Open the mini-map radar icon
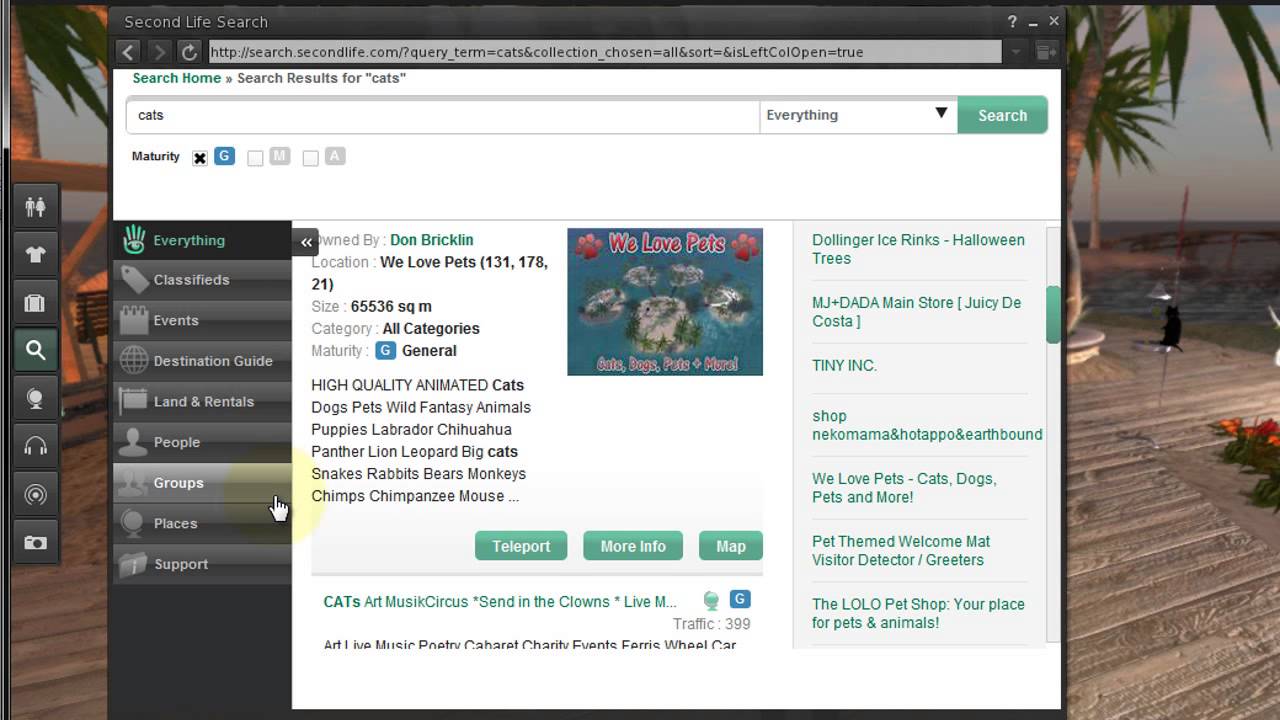1280x720 pixels. 35,494
